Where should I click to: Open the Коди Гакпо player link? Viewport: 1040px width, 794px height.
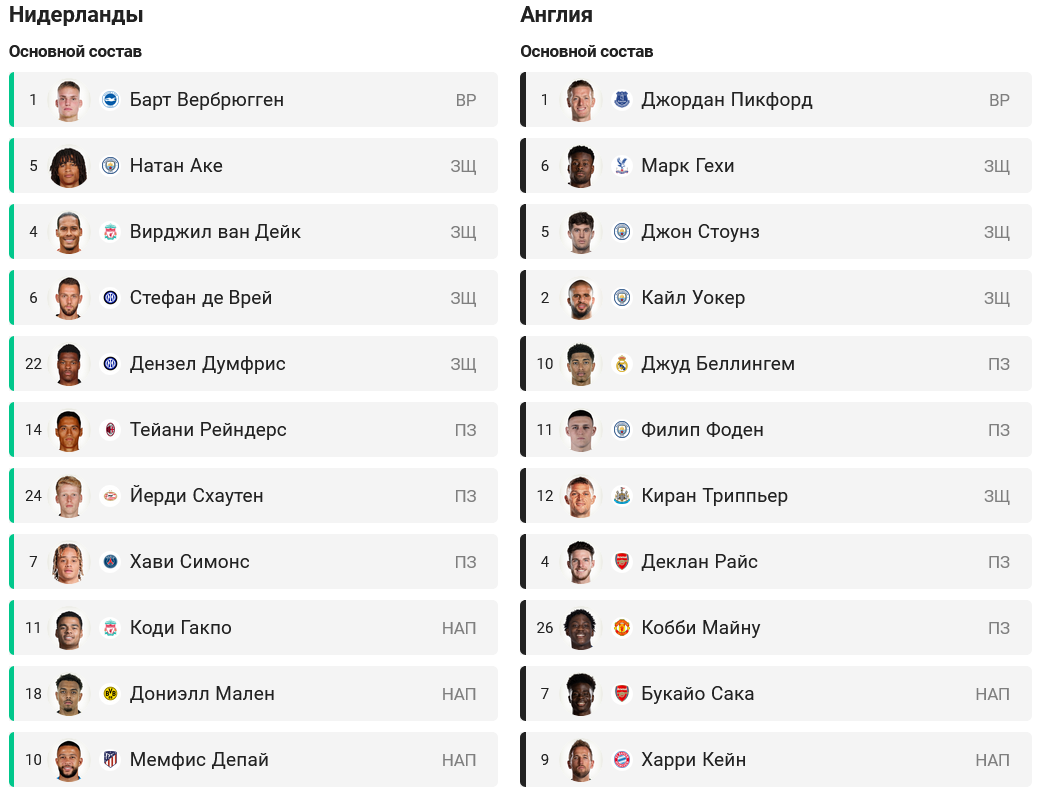pyautogui.click(x=180, y=628)
